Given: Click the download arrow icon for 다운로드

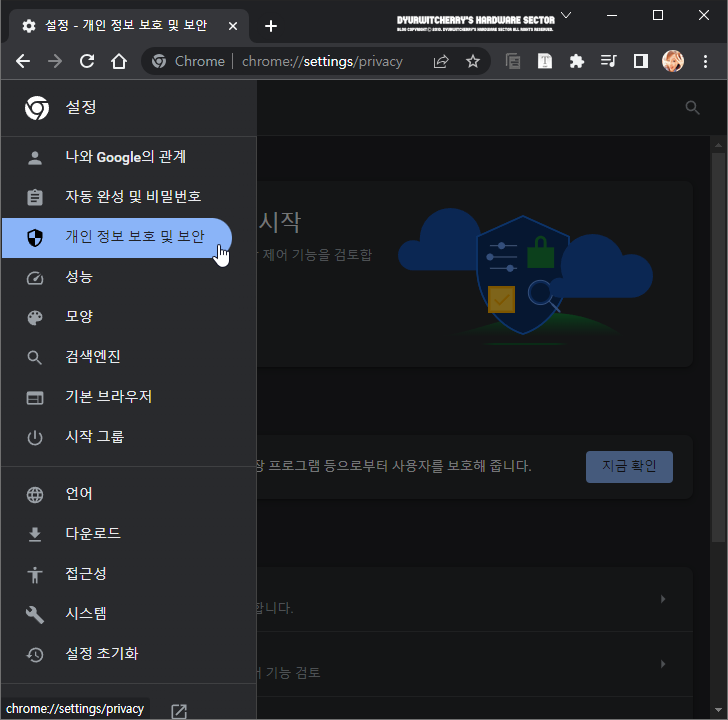Looking at the screenshot, I should click(35, 534).
